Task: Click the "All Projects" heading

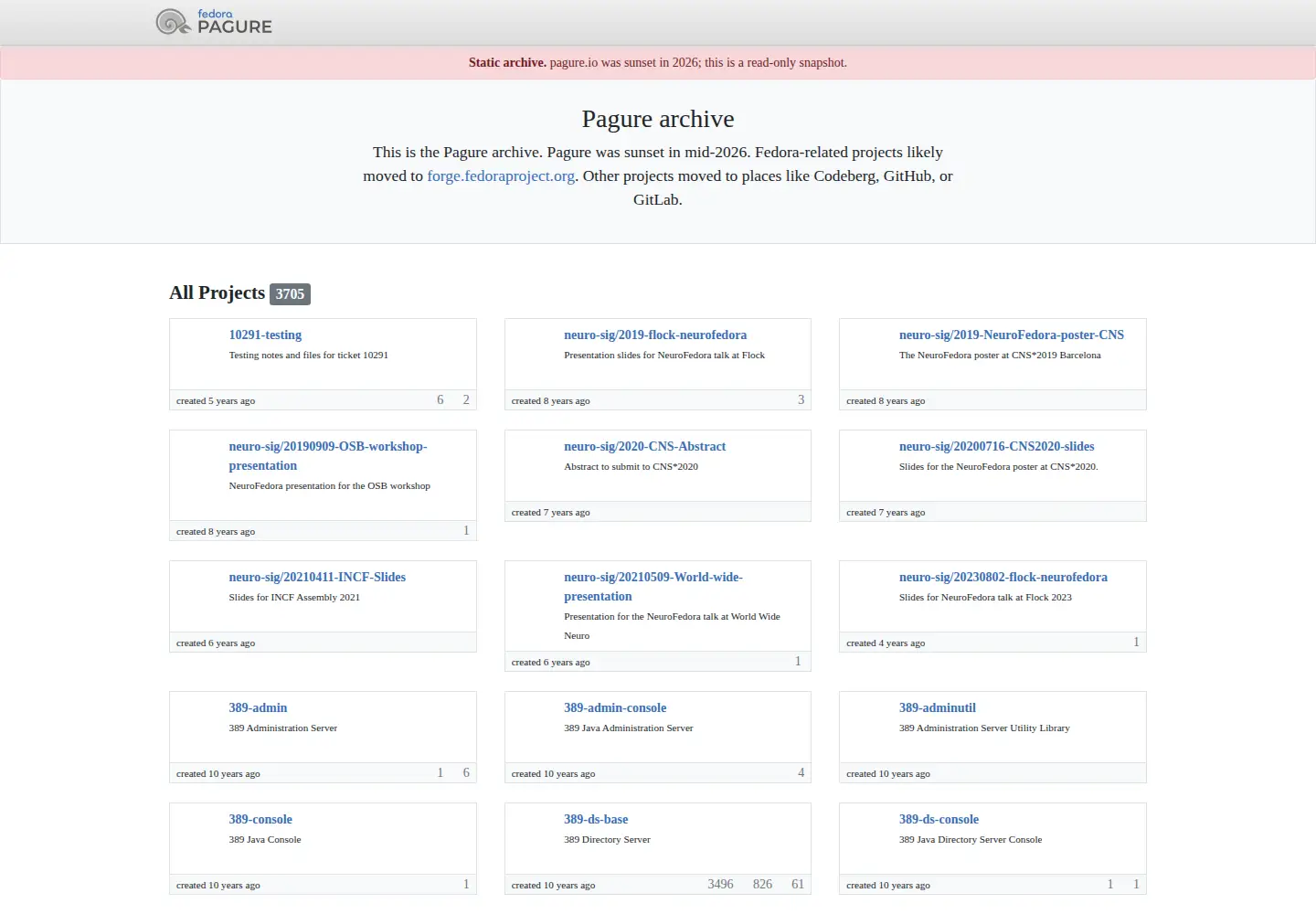Action: click(x=218, y=292)
